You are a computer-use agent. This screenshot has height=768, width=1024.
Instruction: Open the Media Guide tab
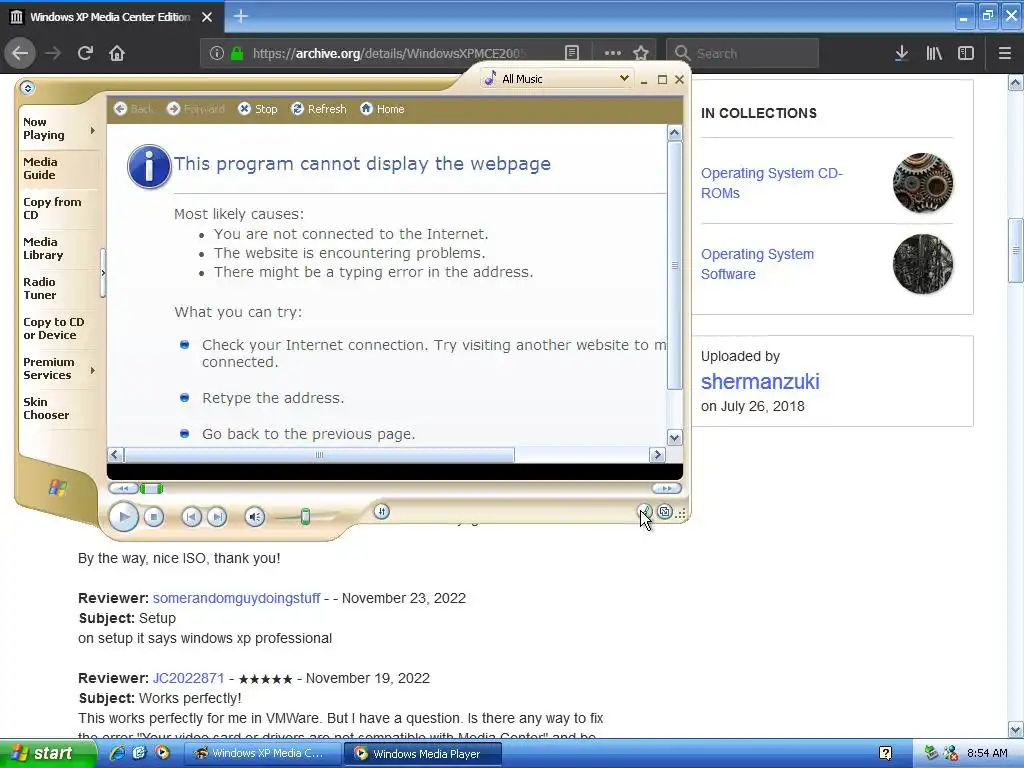(x=57, y=168)
